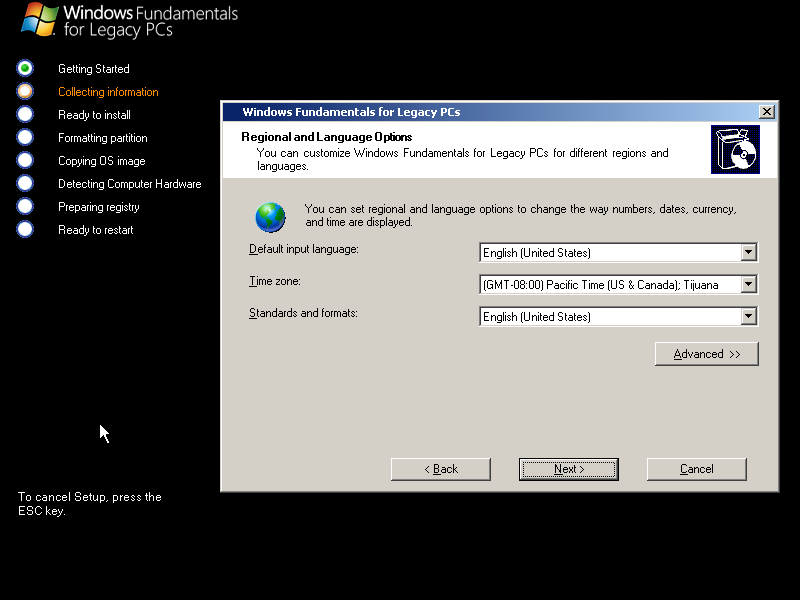
Task: Select the Getting Started step indicator circle
Action: [x=24, y=68]
